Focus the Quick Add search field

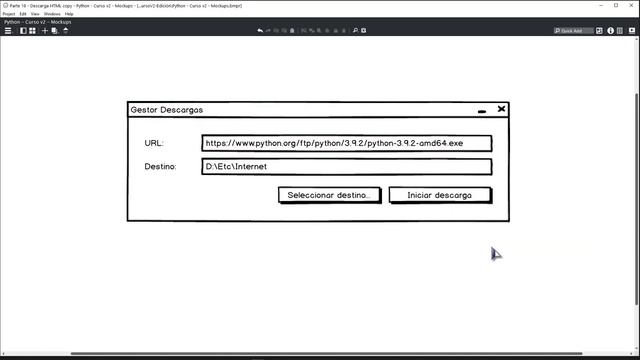click(573, 31)
